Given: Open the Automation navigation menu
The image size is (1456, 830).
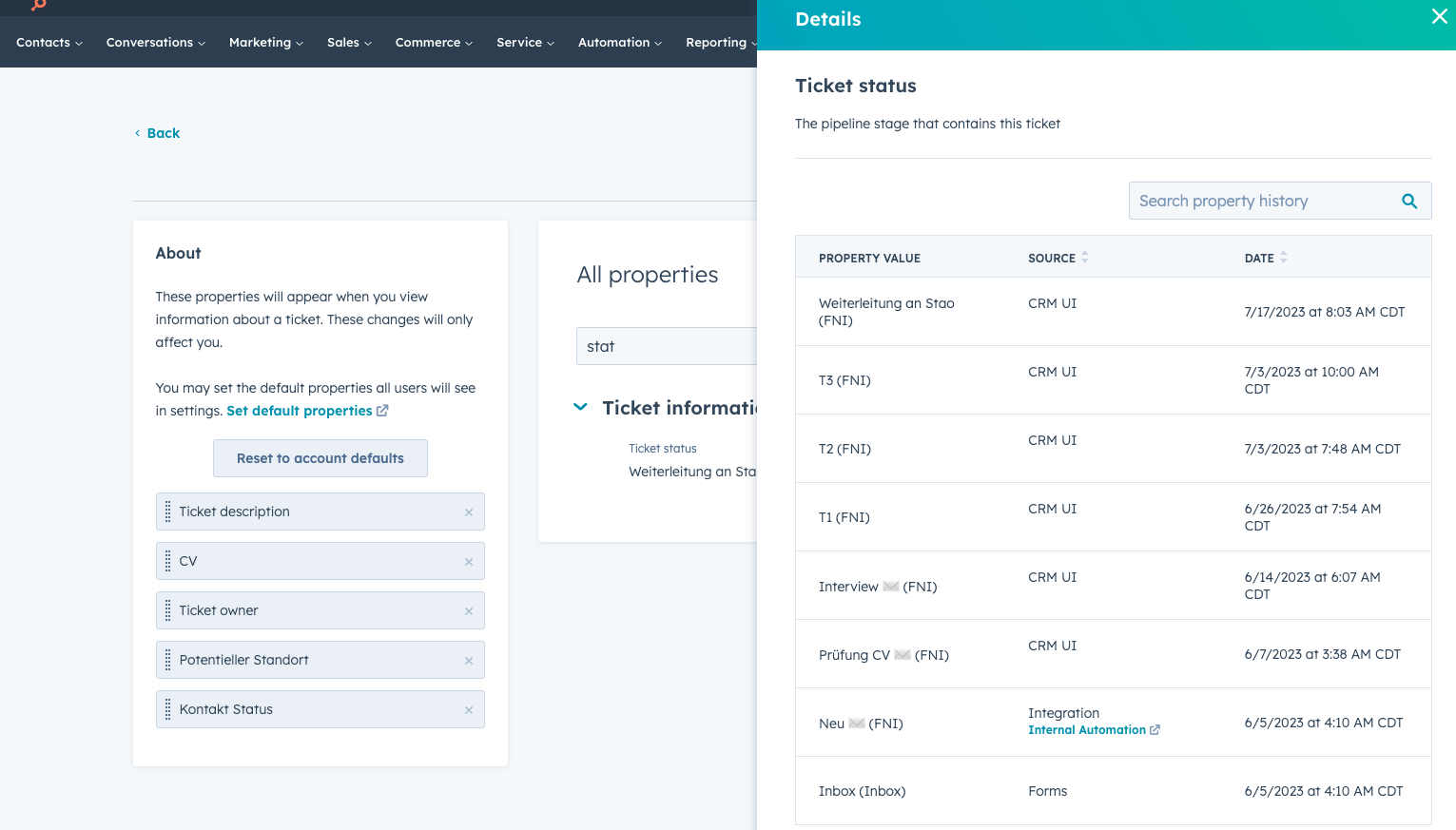Looking at the screenshot, I should (x=619, y=43).
